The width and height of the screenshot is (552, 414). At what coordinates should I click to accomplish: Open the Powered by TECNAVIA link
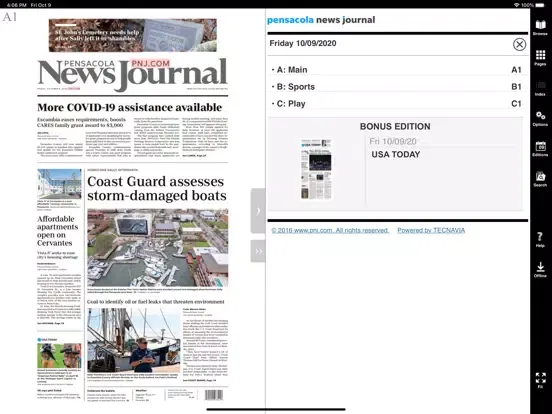click(x=431, y=230)
